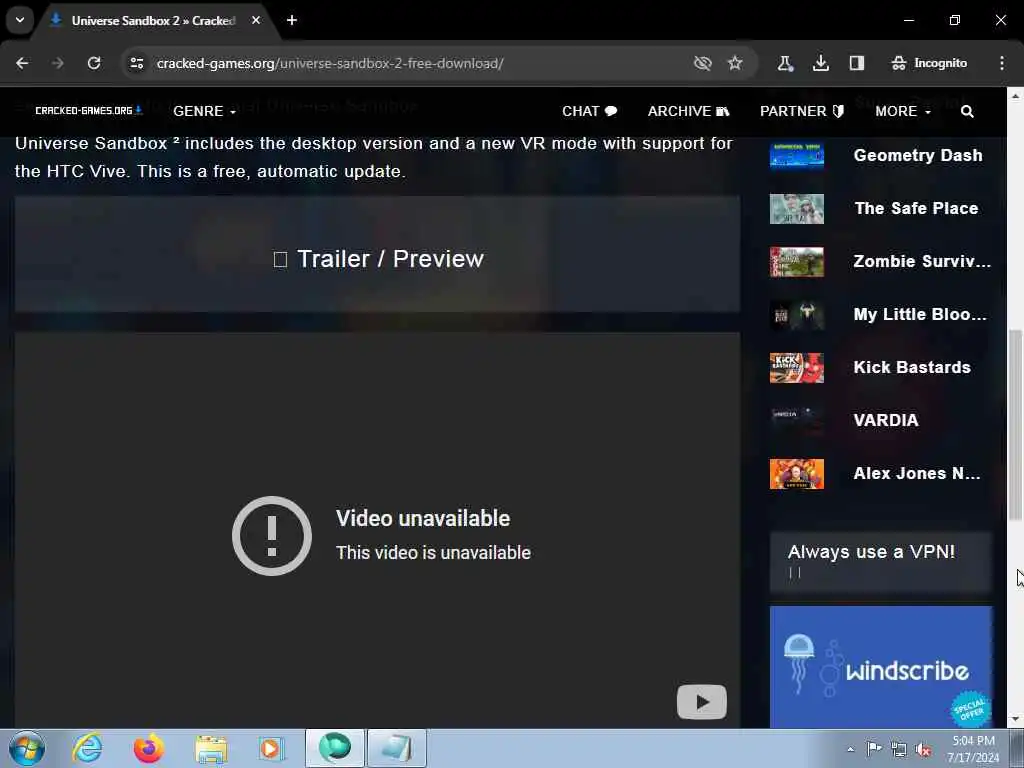Image resolution: width=1024 pixels, height=768 pixels.
Task: Go back to the previous page
Action: (22, 63)
